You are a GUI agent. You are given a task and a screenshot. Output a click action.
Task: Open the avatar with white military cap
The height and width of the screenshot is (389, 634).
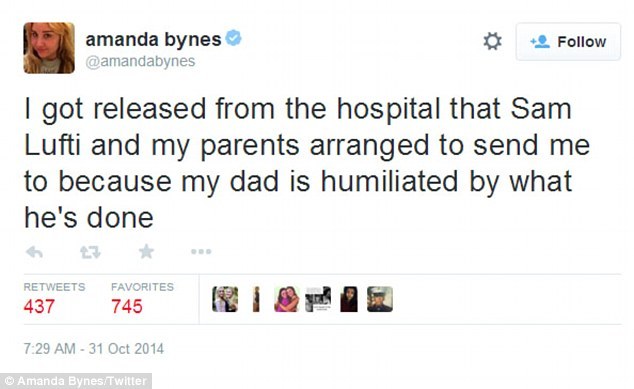(x=380, y=299)
